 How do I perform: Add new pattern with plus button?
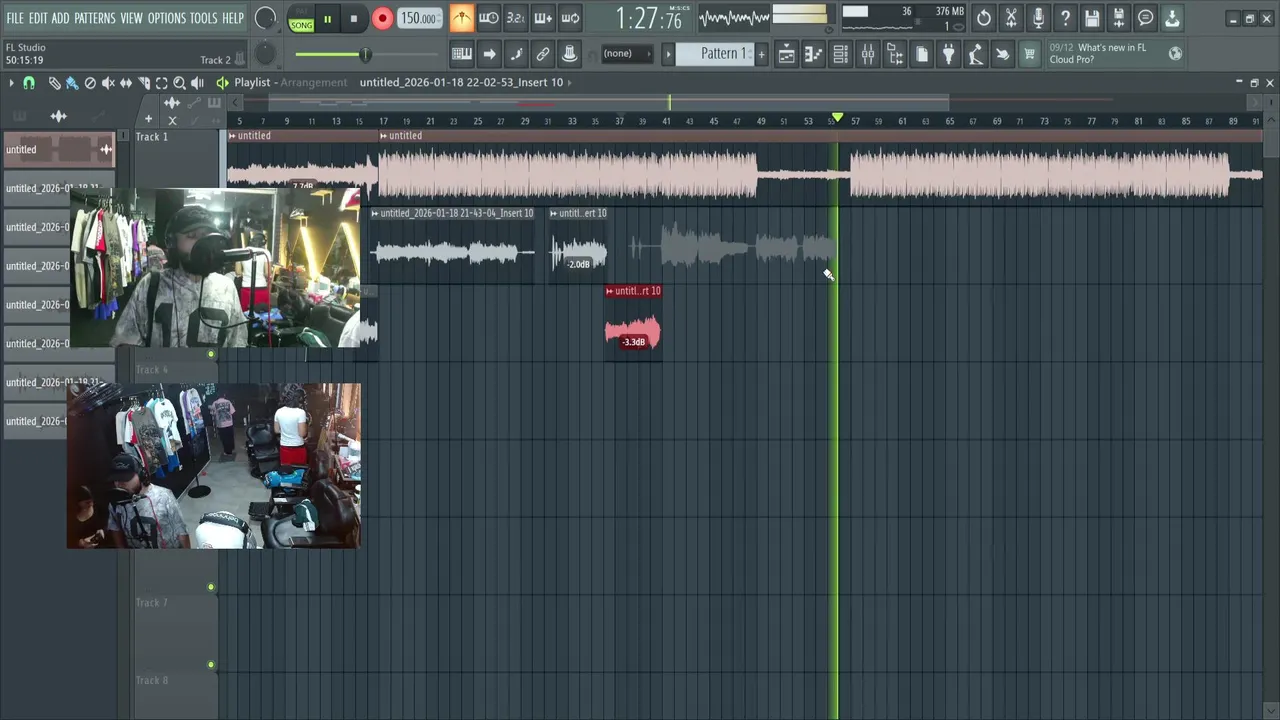[x=761, y=54]
